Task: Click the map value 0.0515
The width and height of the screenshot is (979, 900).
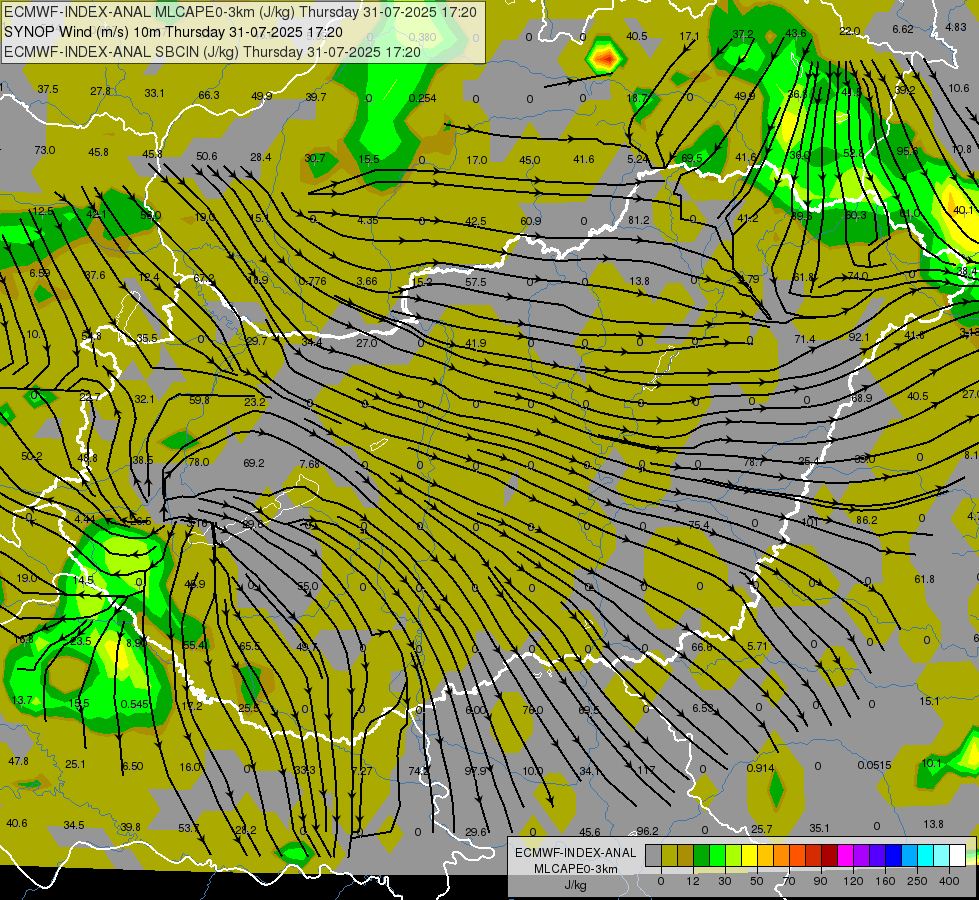Action: [874, 765]
